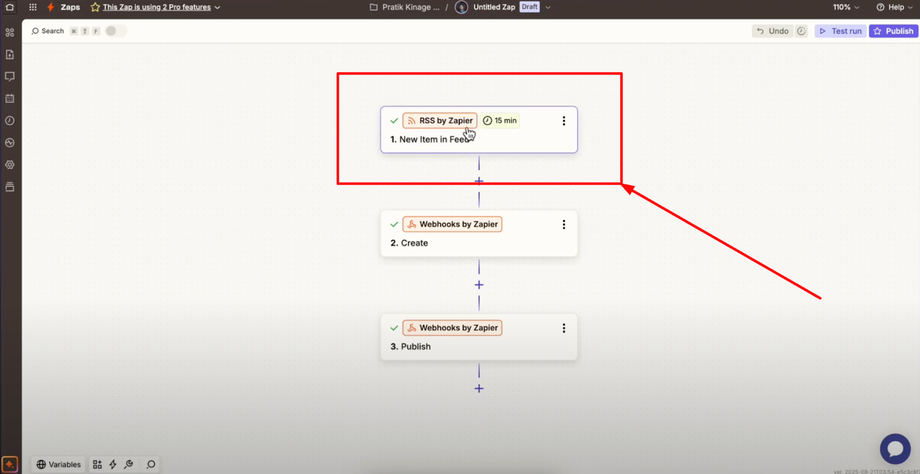Click the Help question mark icon
The width and height of the screenshot is (920, 474).
[x=880, y=8]
